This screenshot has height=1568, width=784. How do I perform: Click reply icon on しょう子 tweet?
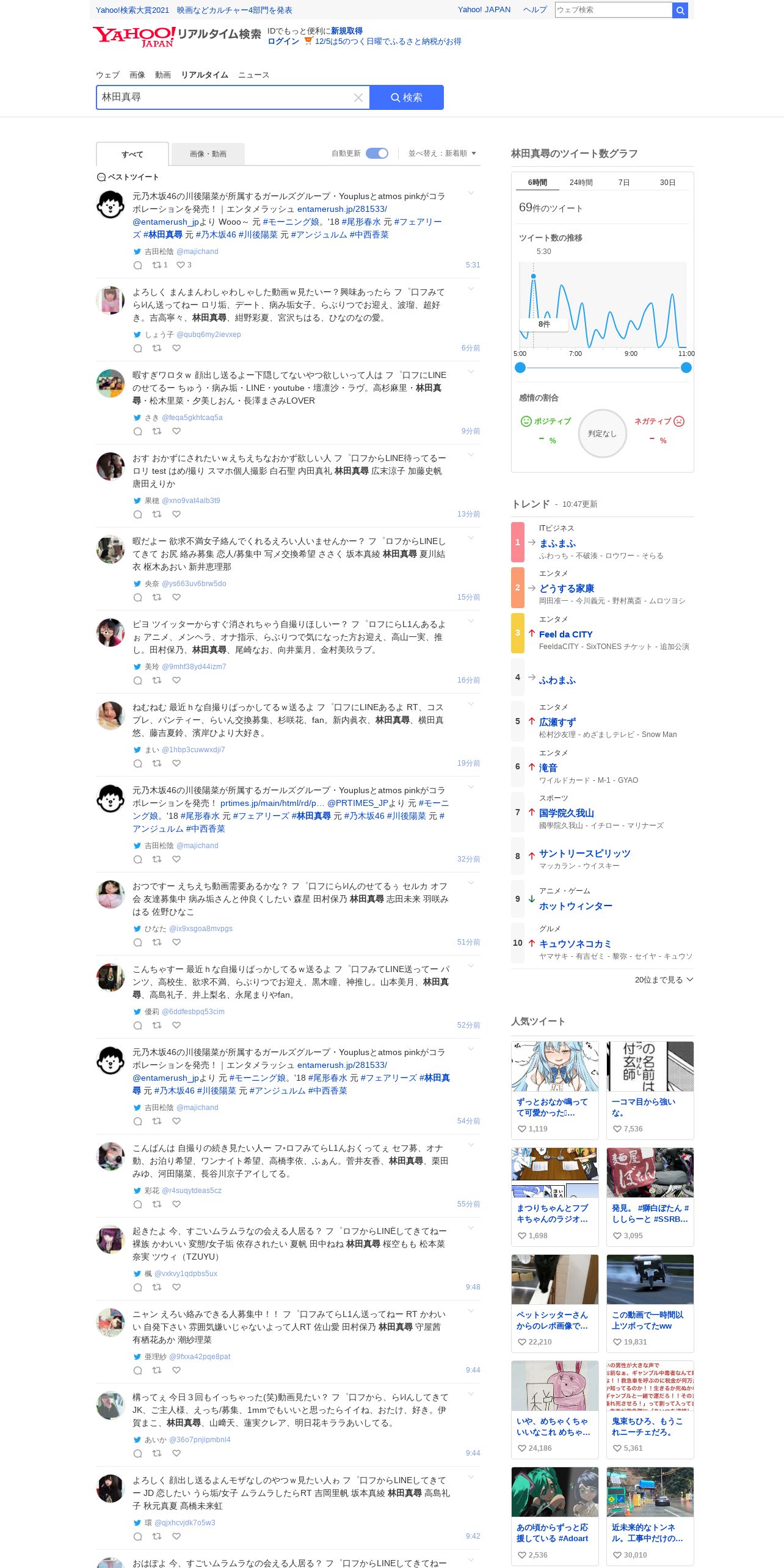coord(138,348)
